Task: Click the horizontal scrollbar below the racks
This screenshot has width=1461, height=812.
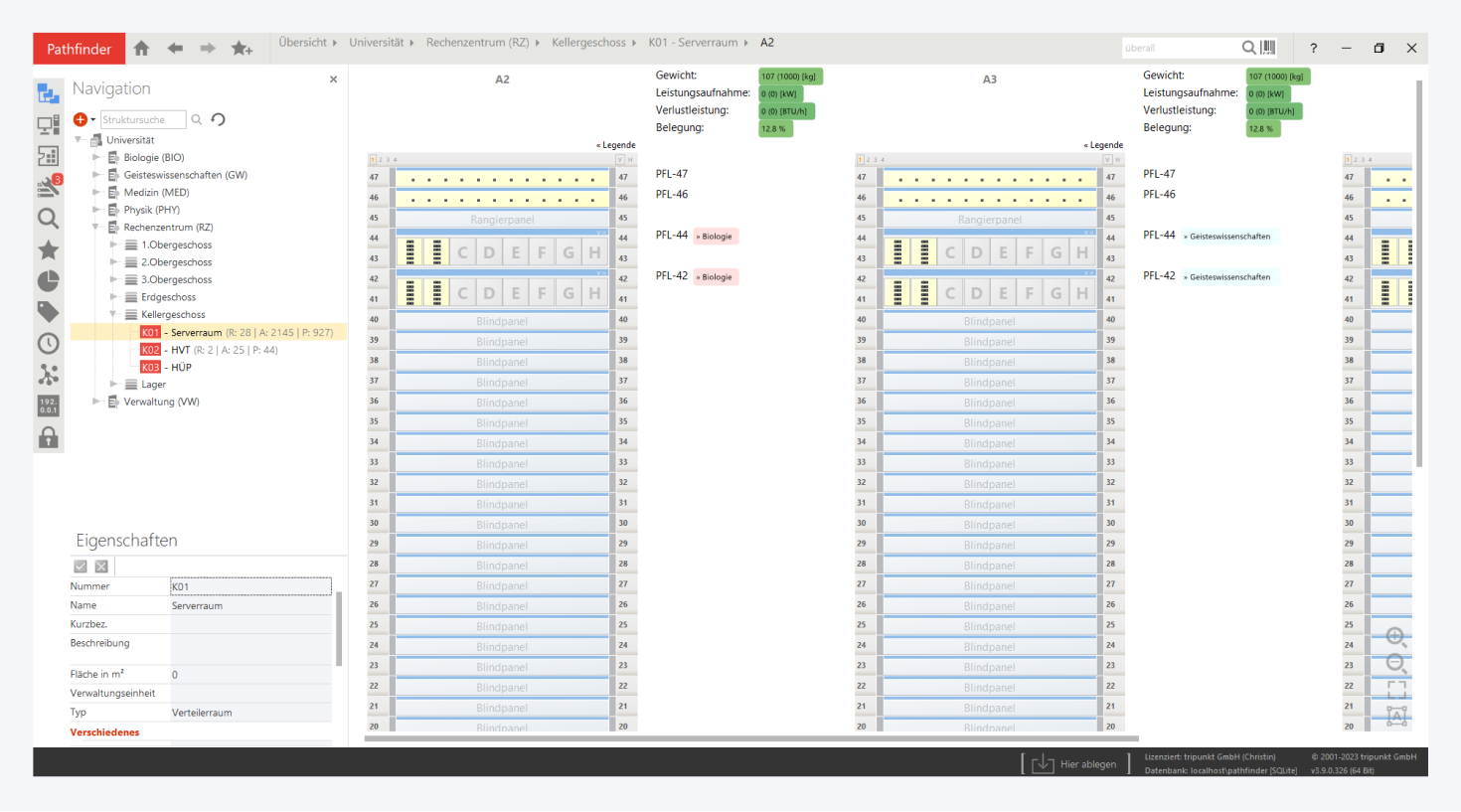Action: coord(751,738)
